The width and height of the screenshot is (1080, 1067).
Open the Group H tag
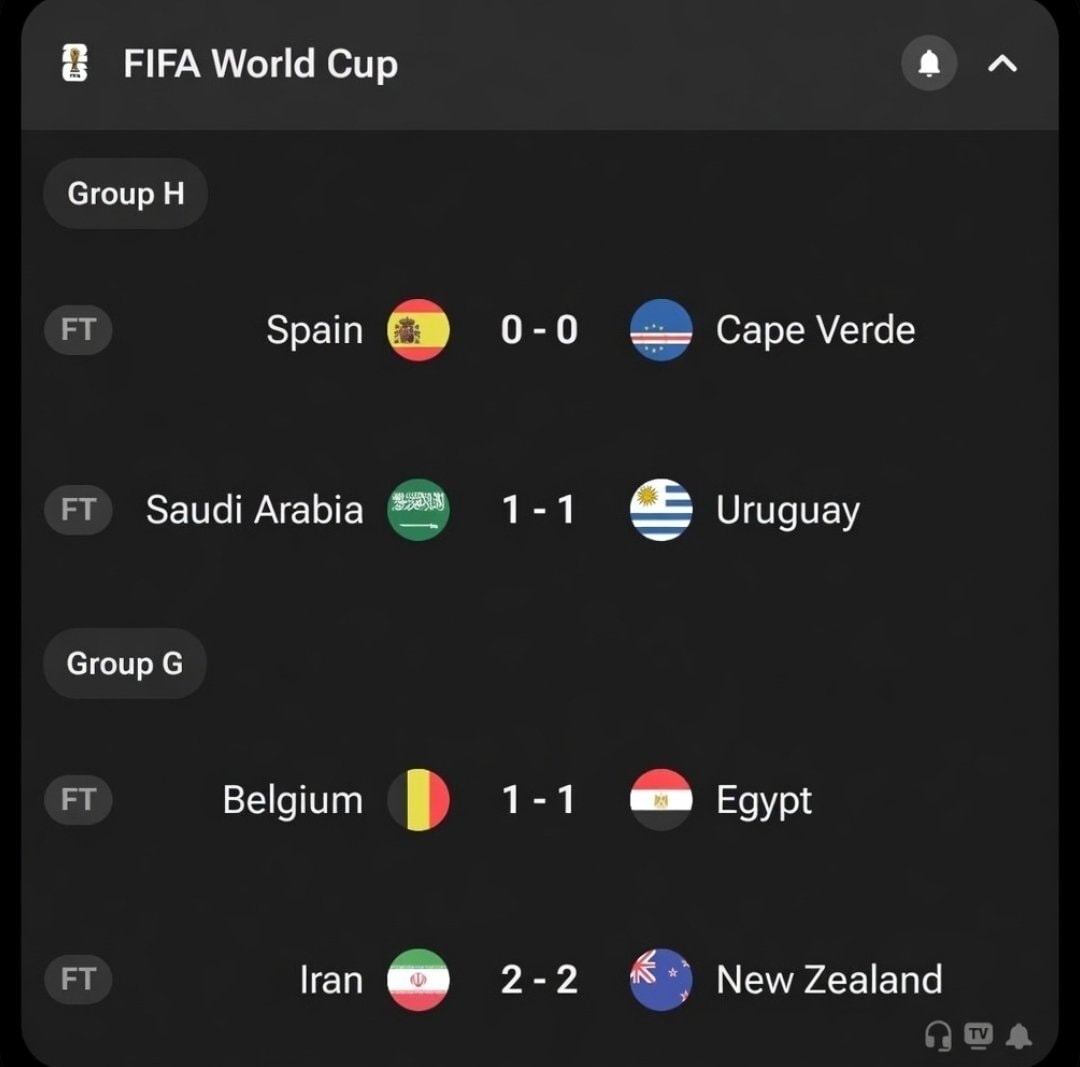tap(125, 194)
